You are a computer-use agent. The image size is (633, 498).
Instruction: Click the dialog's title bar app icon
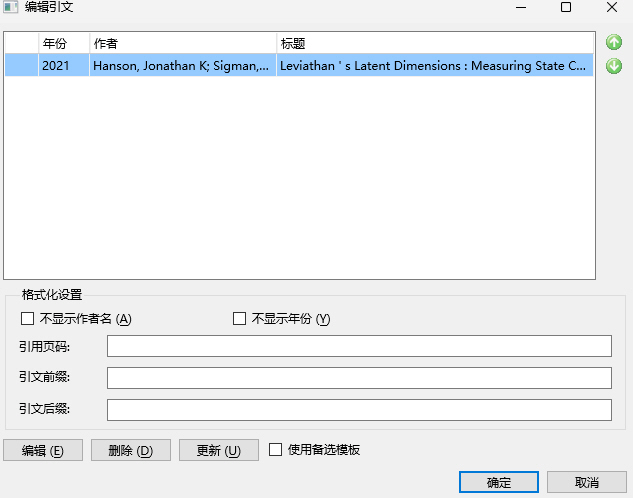pos(11,8)
